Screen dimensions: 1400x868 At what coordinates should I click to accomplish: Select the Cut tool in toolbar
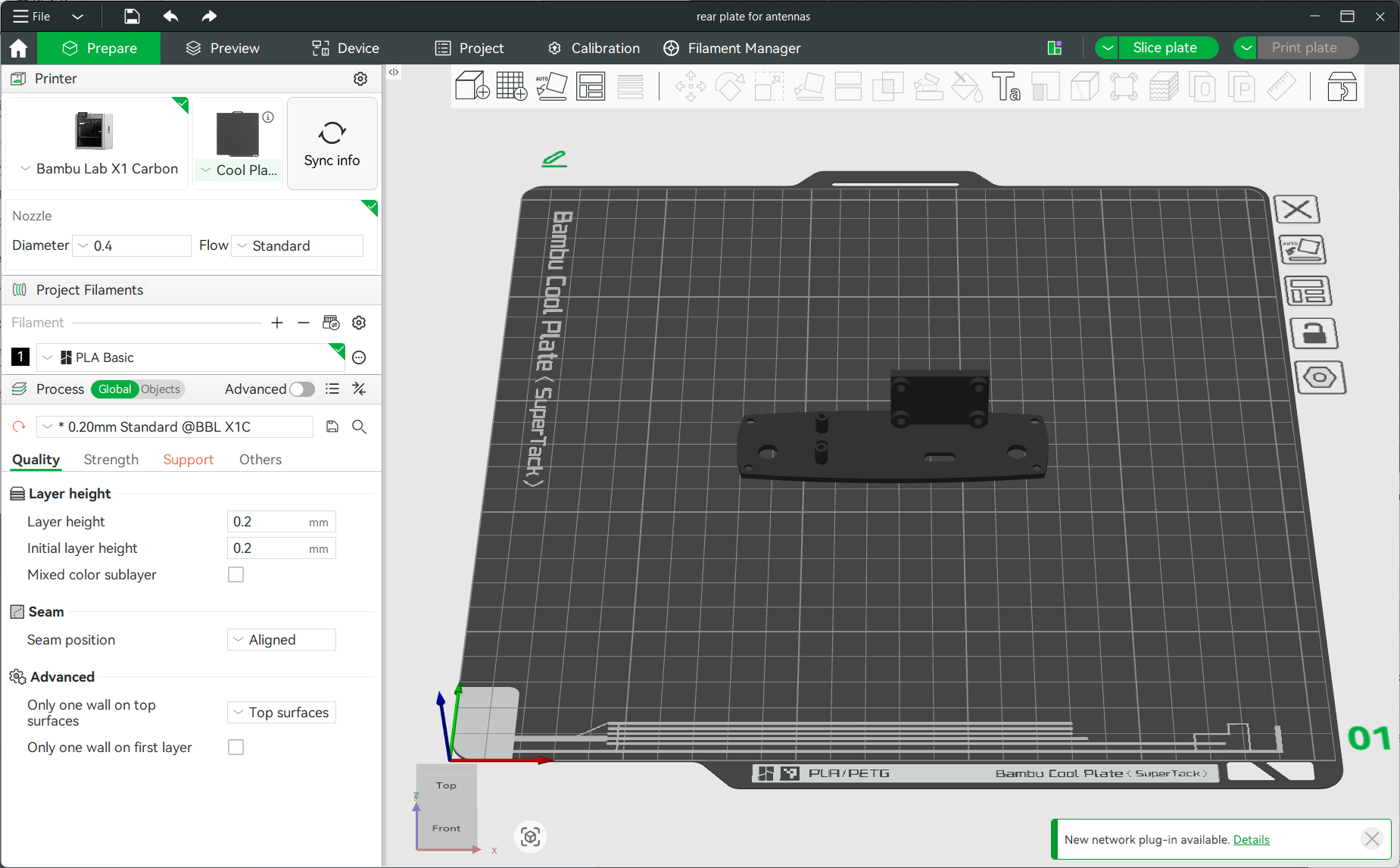(848, 86)
